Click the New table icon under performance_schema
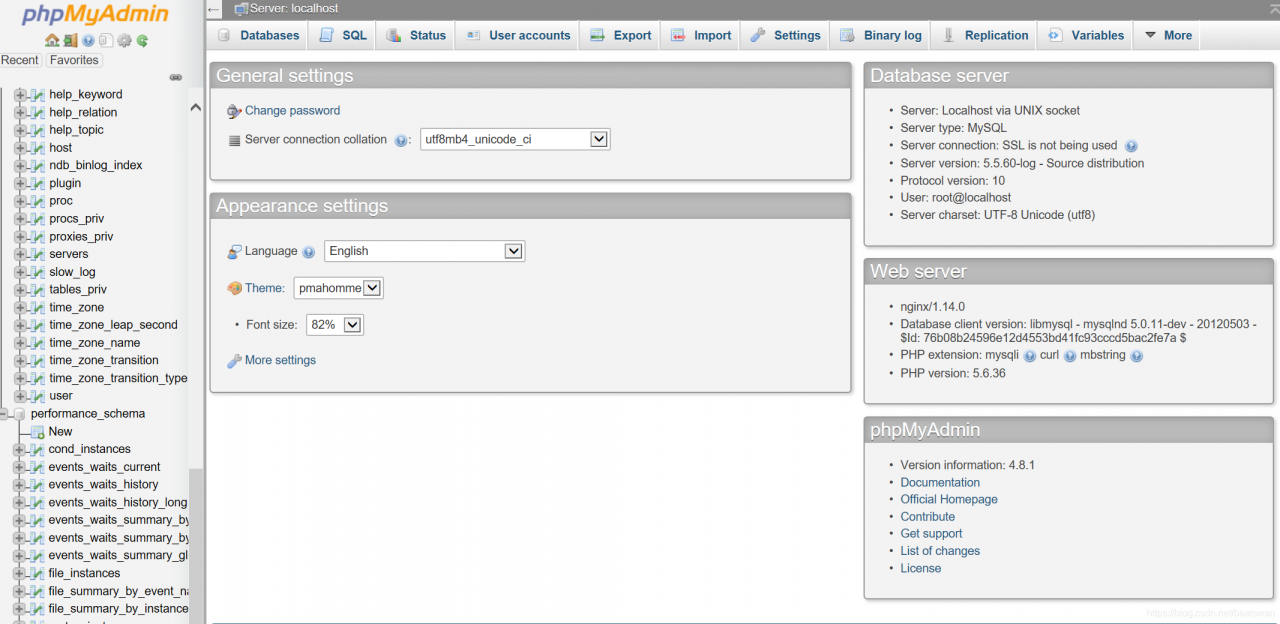1280x624 pixels. 38,432
